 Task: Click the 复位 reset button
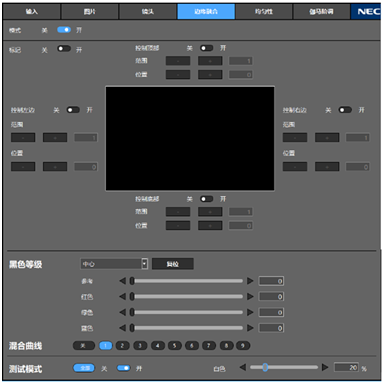pyautogui.click(x=173, y=264)
